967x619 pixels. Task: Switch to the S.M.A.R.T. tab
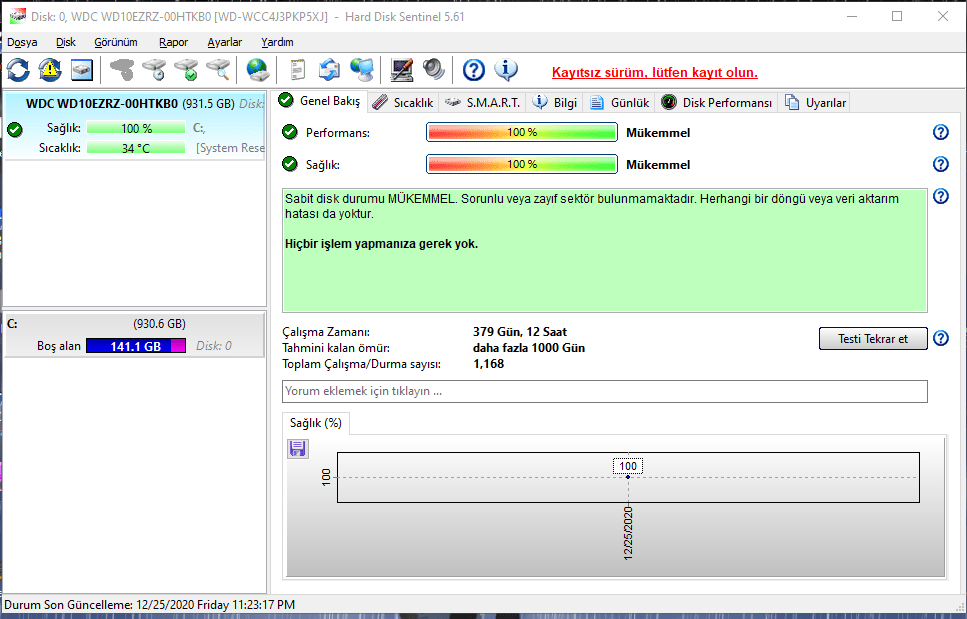(x=482, y=102)
